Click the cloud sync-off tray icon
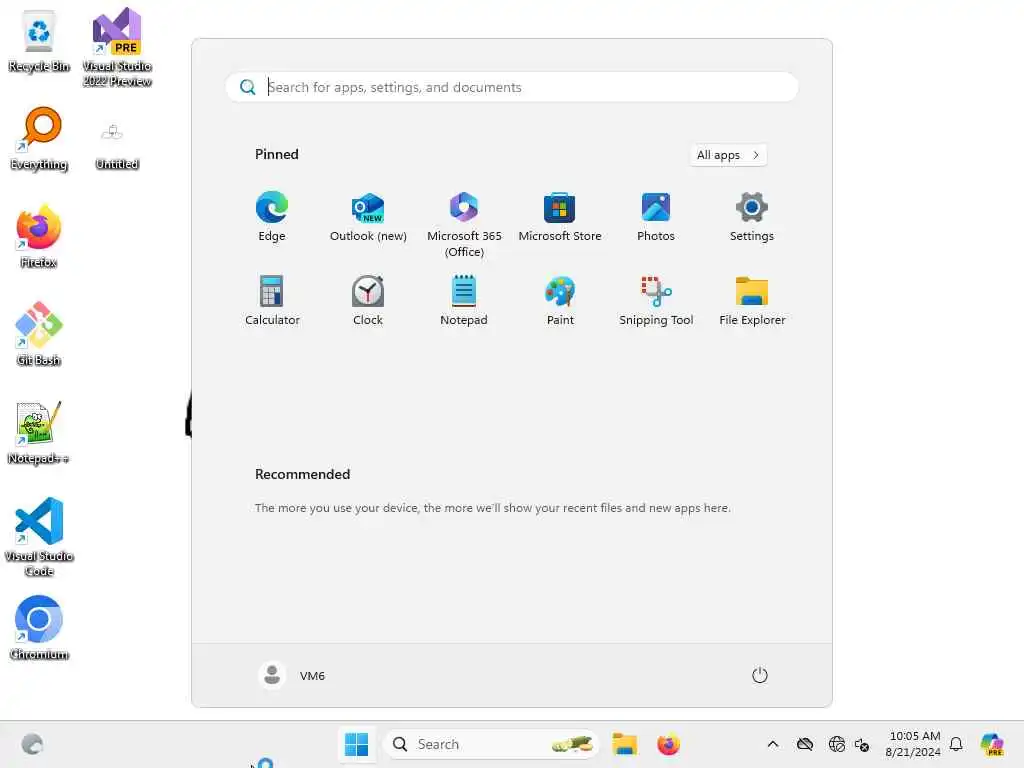Viewport: 1024px width, 768px height. point(805,744)
